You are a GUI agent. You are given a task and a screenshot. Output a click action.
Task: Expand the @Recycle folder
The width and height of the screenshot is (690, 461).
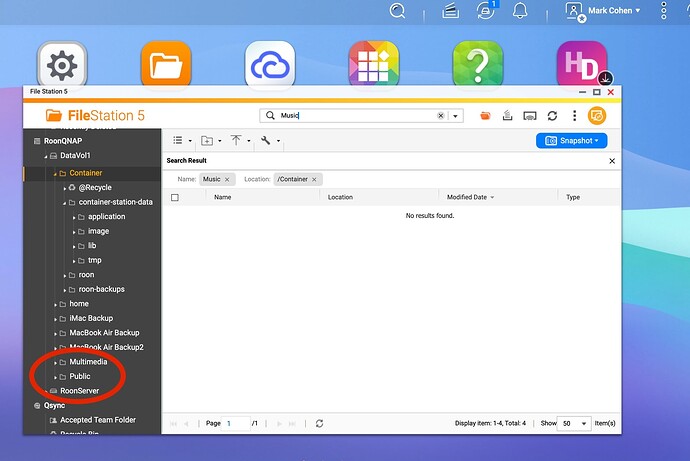[65, 188]
